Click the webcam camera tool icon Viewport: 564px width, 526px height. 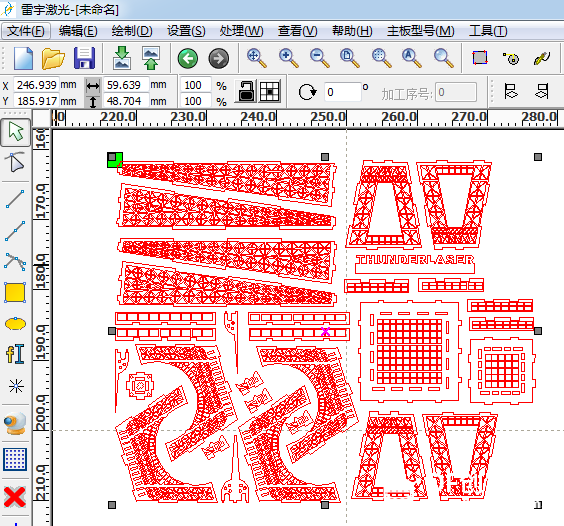(x=15, y=423)
